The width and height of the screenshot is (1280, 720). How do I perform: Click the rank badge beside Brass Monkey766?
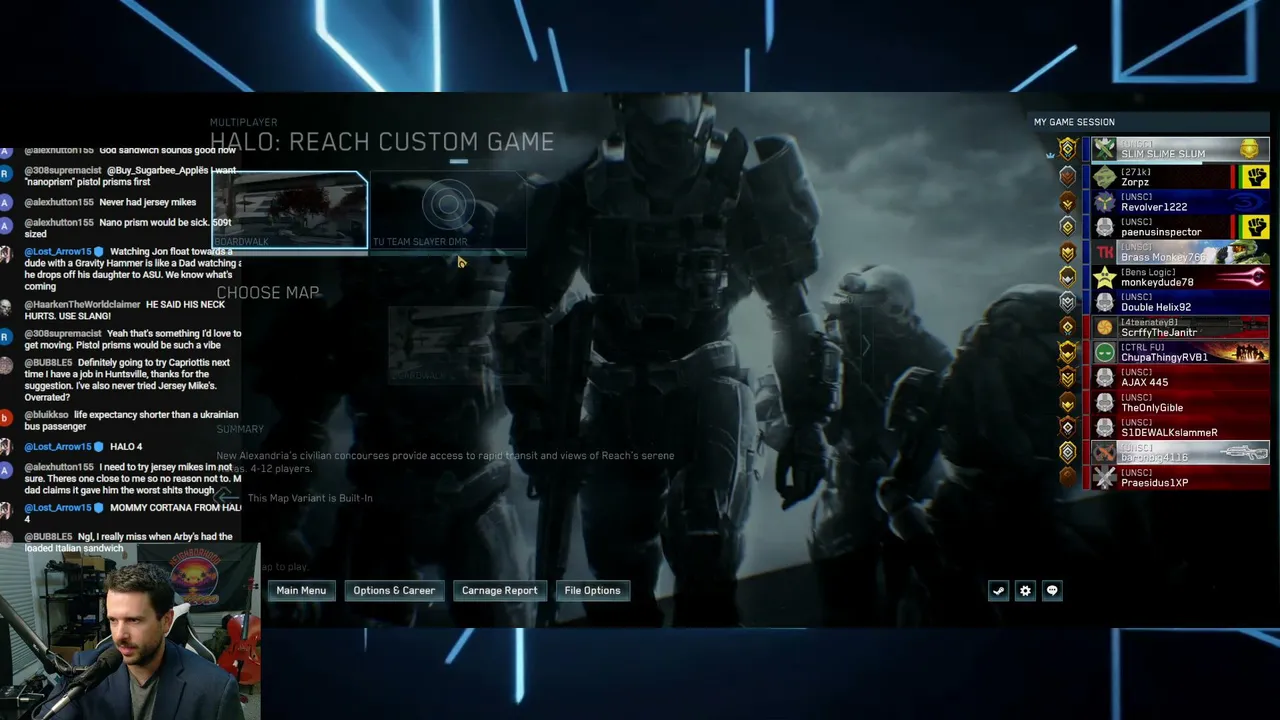1068,252
